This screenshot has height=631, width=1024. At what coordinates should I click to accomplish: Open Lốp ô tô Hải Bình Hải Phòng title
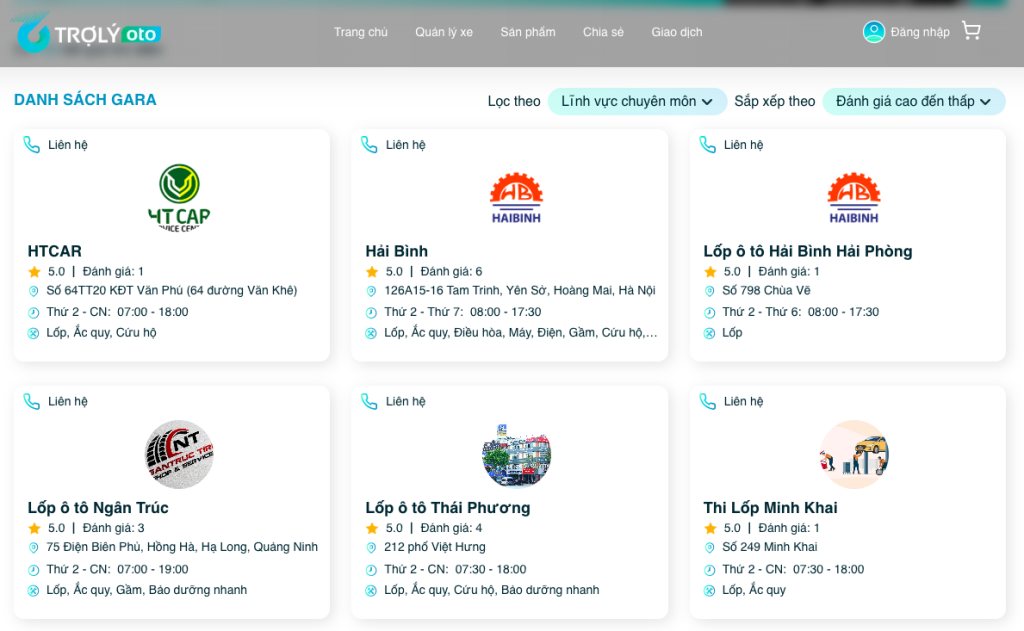808,251
